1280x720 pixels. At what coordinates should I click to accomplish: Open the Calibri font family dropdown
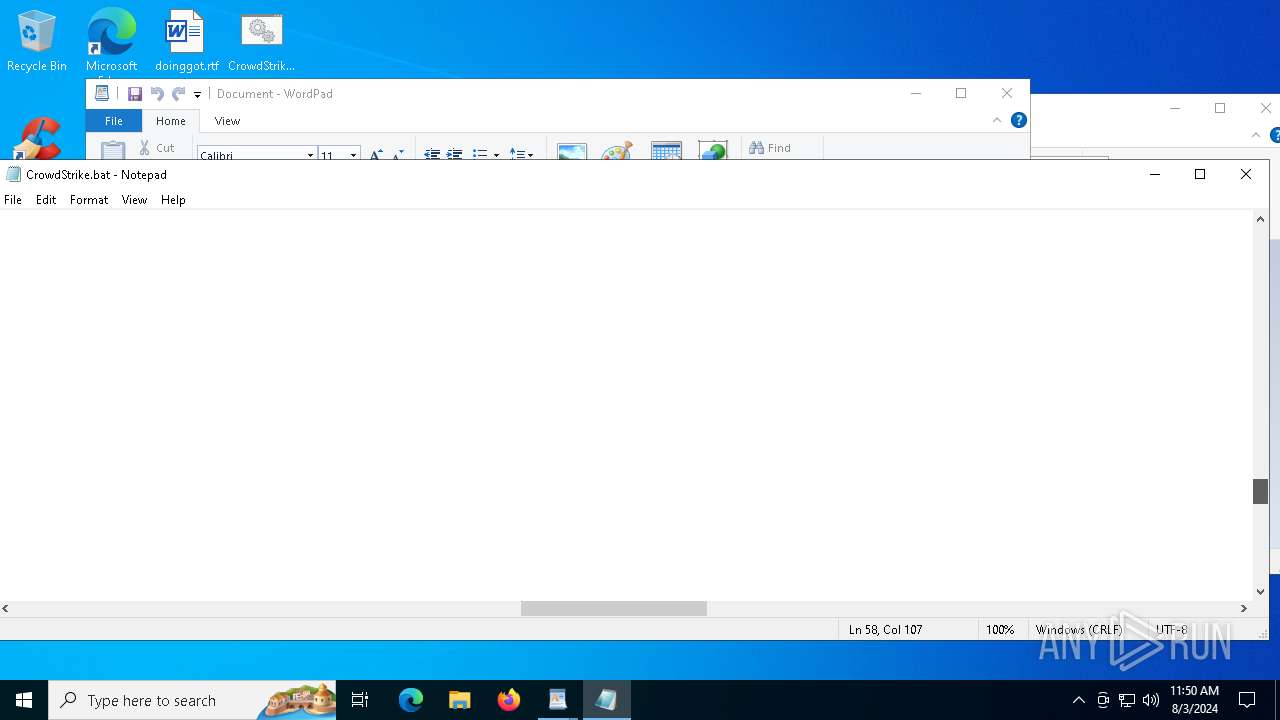pos(310,155)
